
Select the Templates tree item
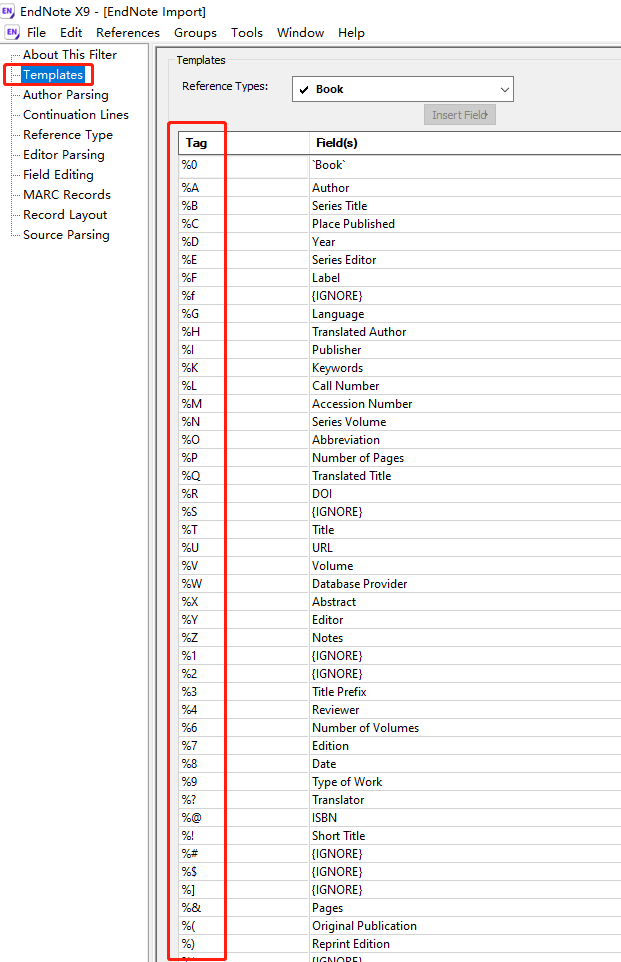53,75
